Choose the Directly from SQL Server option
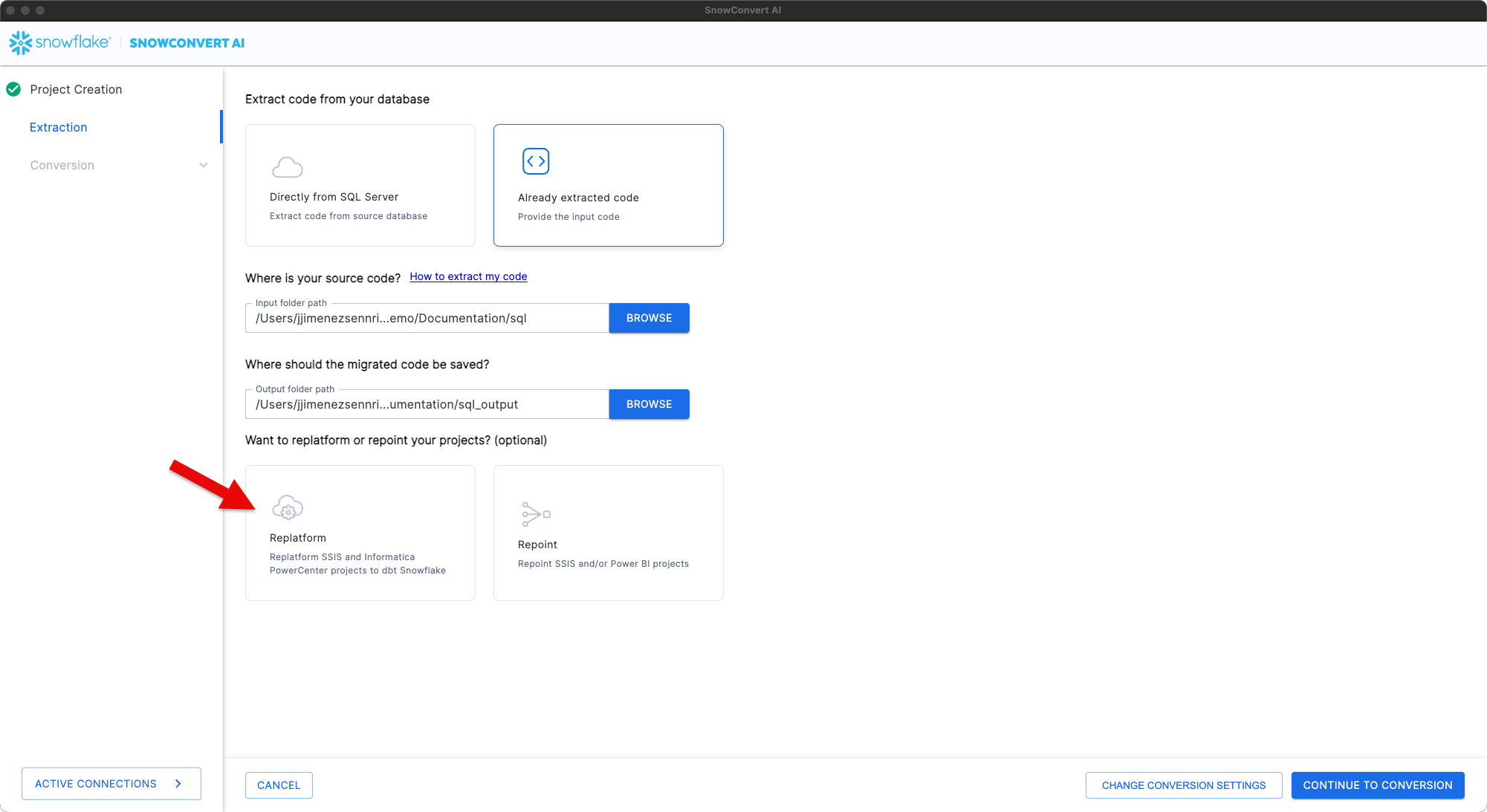 (x=360, y=184)
